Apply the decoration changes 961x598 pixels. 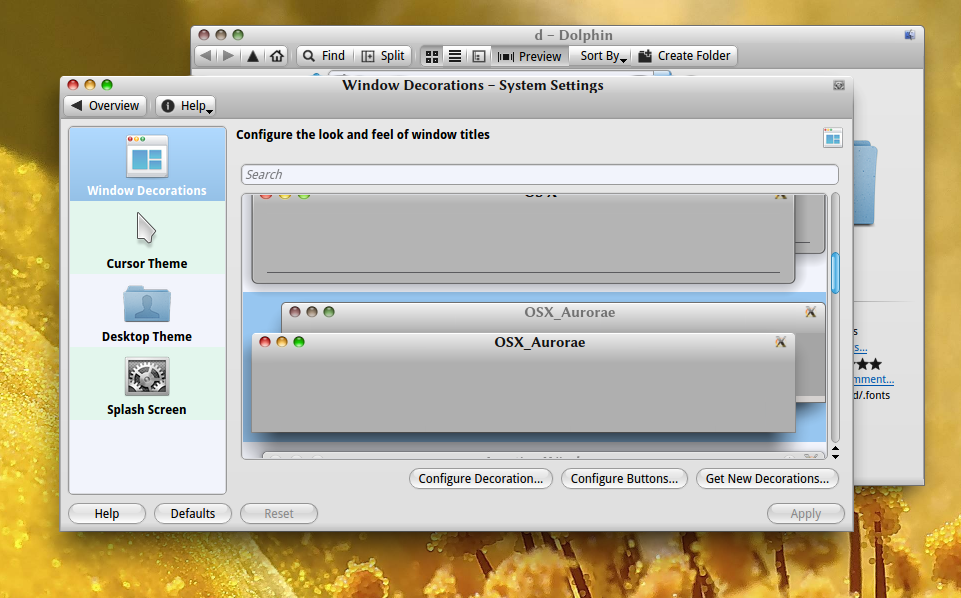click(x=805, y=513)
